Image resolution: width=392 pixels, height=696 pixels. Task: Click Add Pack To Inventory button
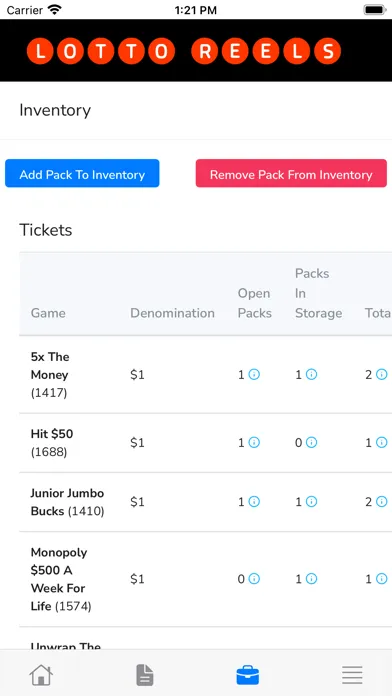coord(82,174)
